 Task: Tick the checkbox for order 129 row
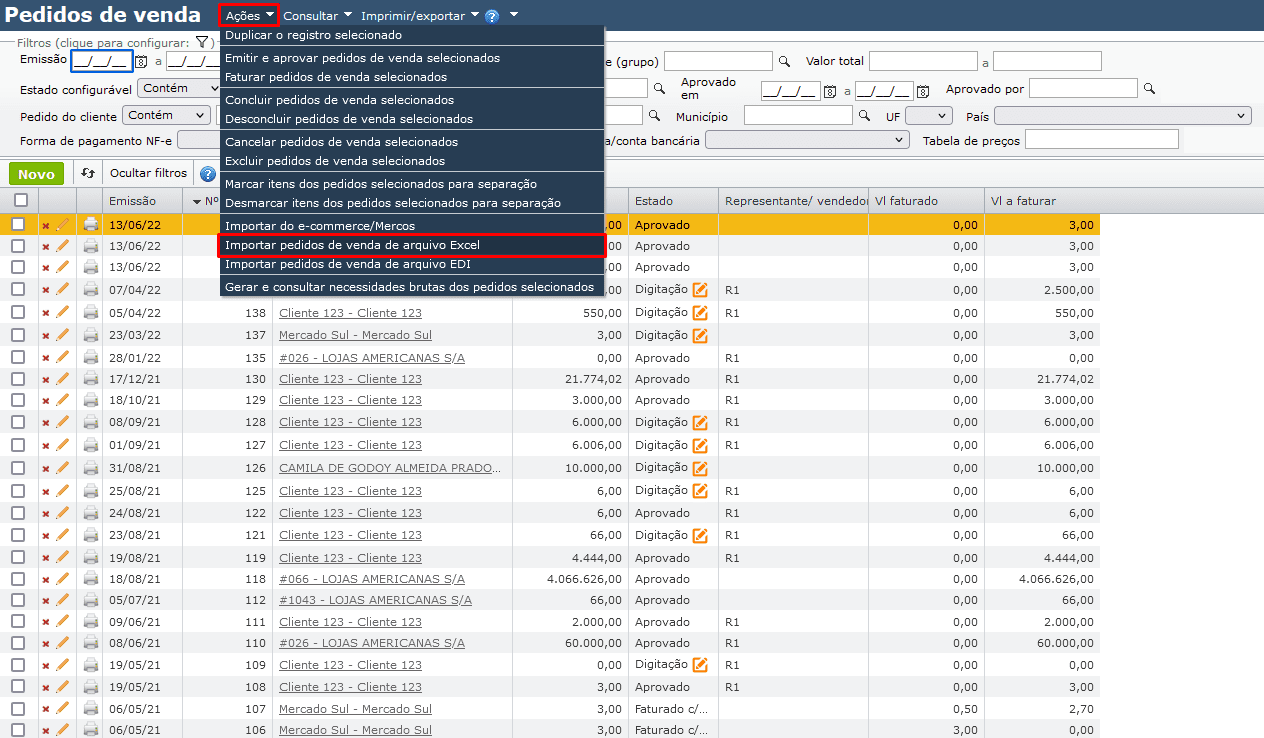(18, 400)
